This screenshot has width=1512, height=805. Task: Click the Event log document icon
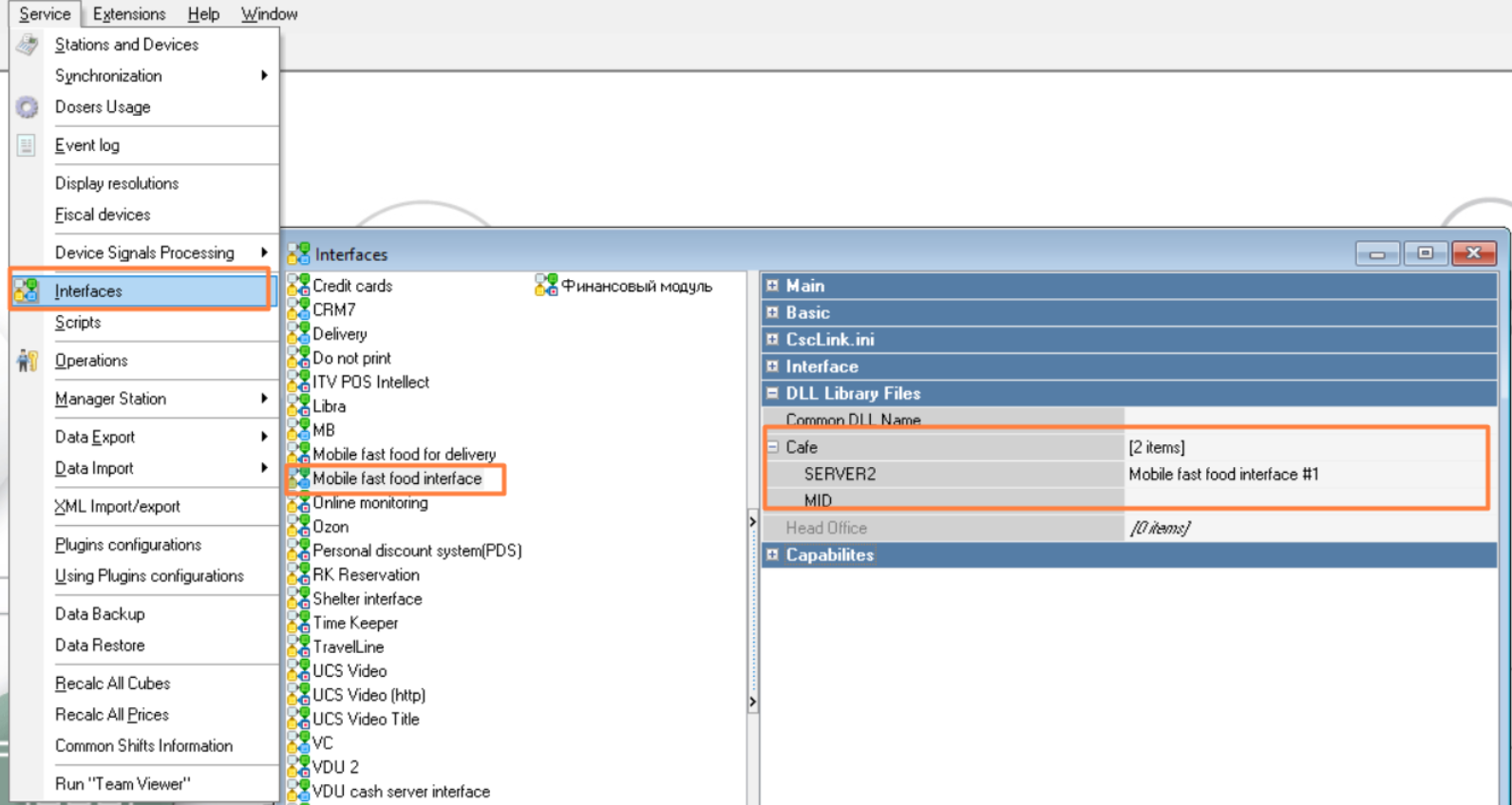27,145
